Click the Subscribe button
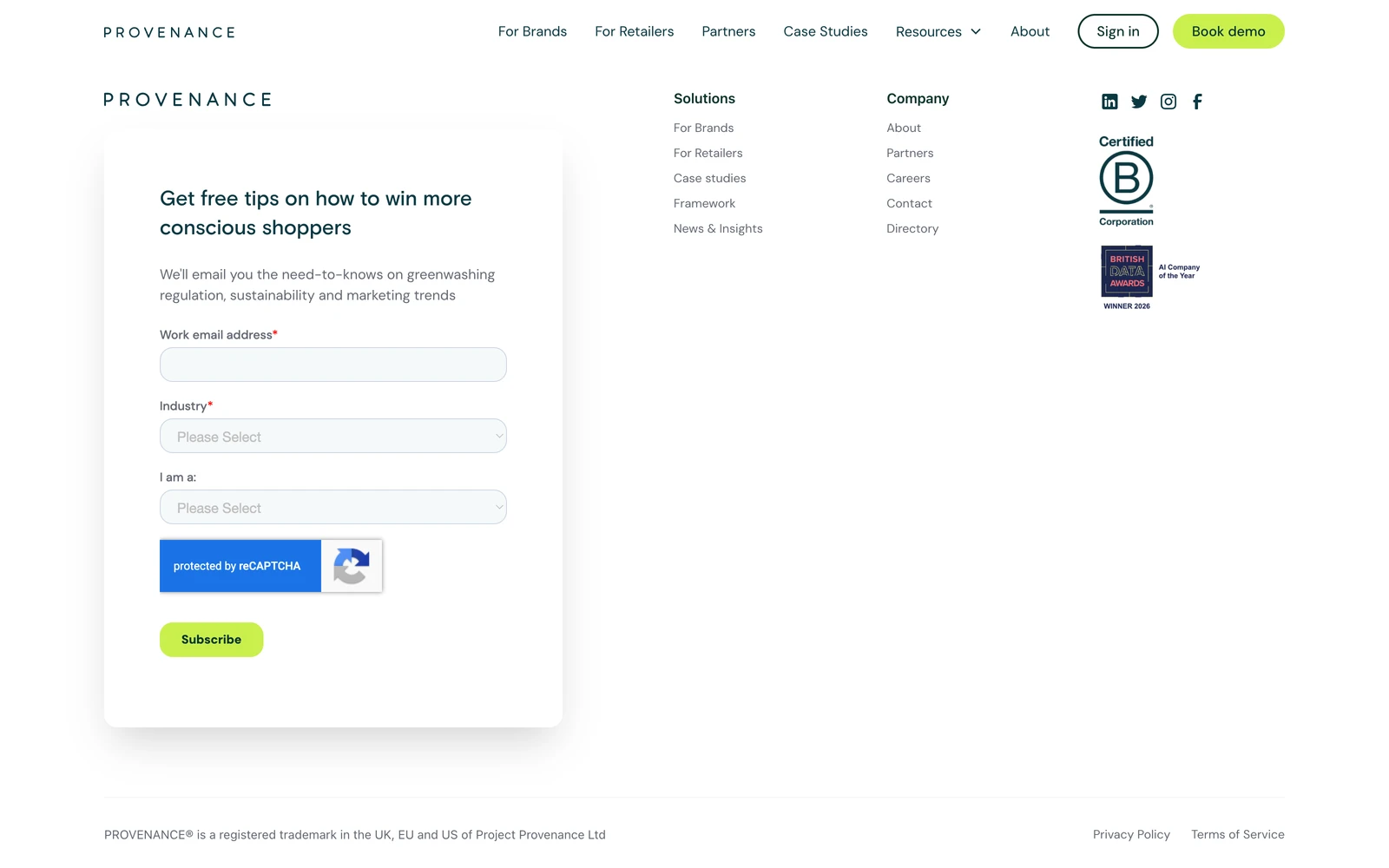This screenshot has height=868, width=1389. [211, 640]
